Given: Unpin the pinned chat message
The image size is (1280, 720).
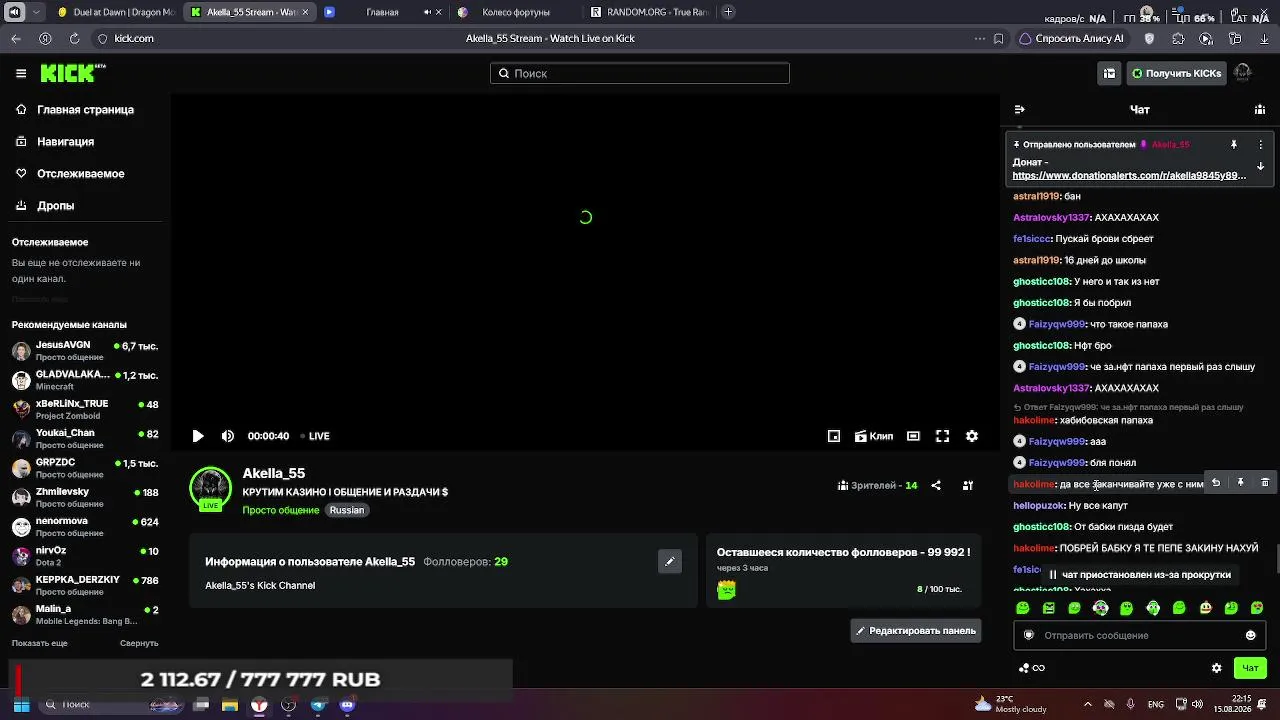Looking at the screenshot, I should click(x=1234, y=144).
